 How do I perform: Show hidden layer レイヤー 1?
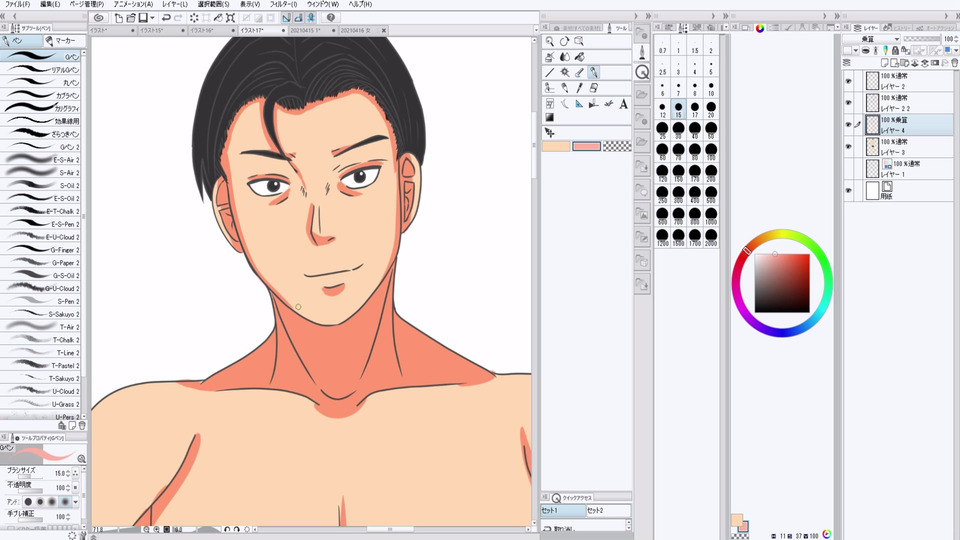(849, 169)
